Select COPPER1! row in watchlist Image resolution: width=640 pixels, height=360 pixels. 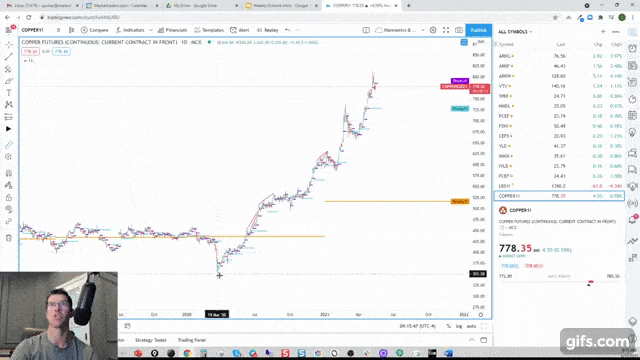click(559, 196)
